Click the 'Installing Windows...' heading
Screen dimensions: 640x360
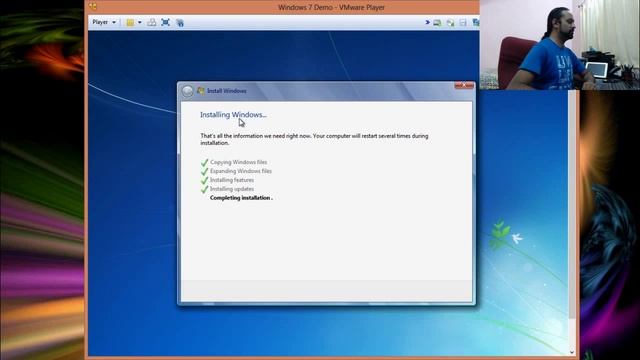tap(233, 115)
